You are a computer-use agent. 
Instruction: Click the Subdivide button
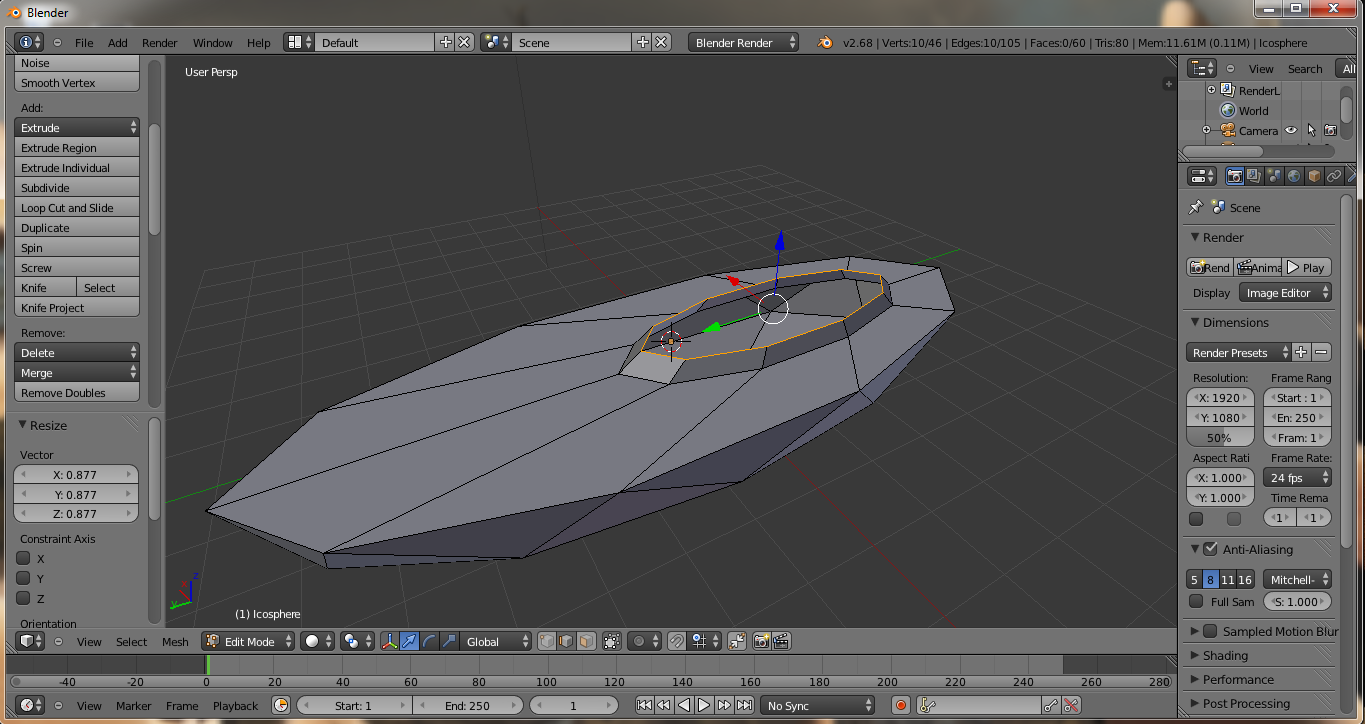tap(77, 188)
